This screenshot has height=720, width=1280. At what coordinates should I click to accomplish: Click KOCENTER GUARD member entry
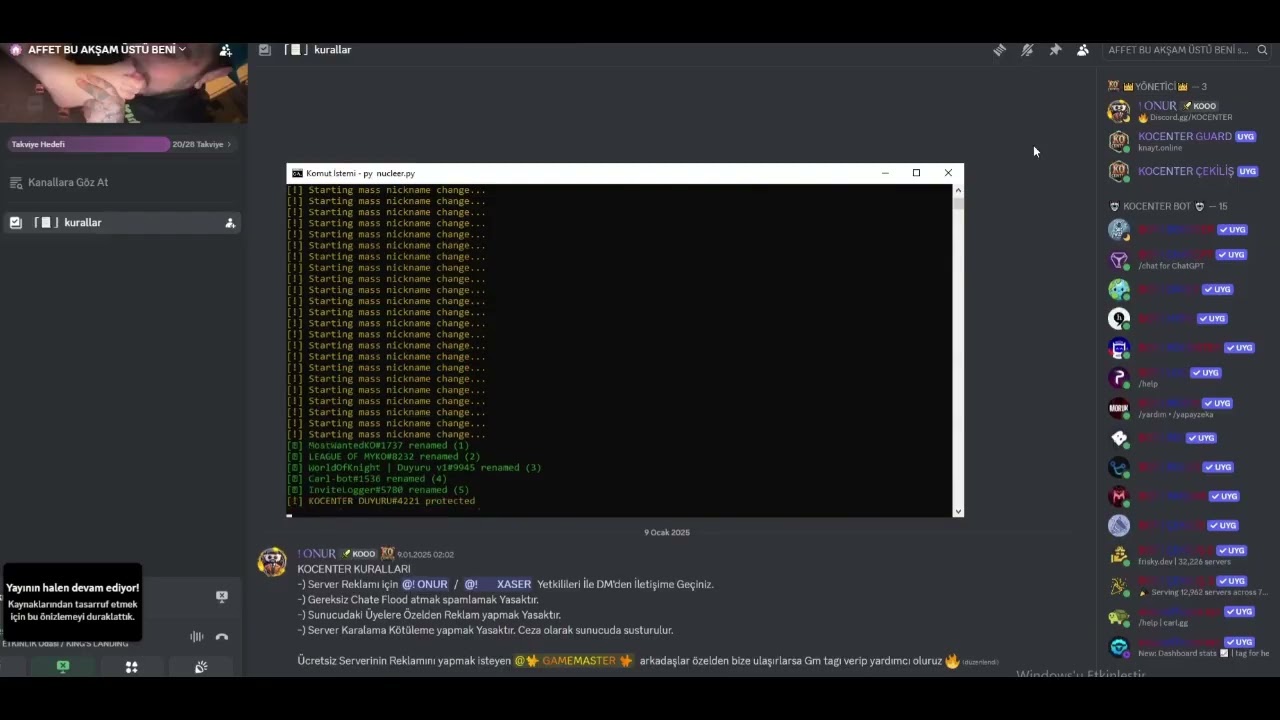click(x=1187, y=141)
